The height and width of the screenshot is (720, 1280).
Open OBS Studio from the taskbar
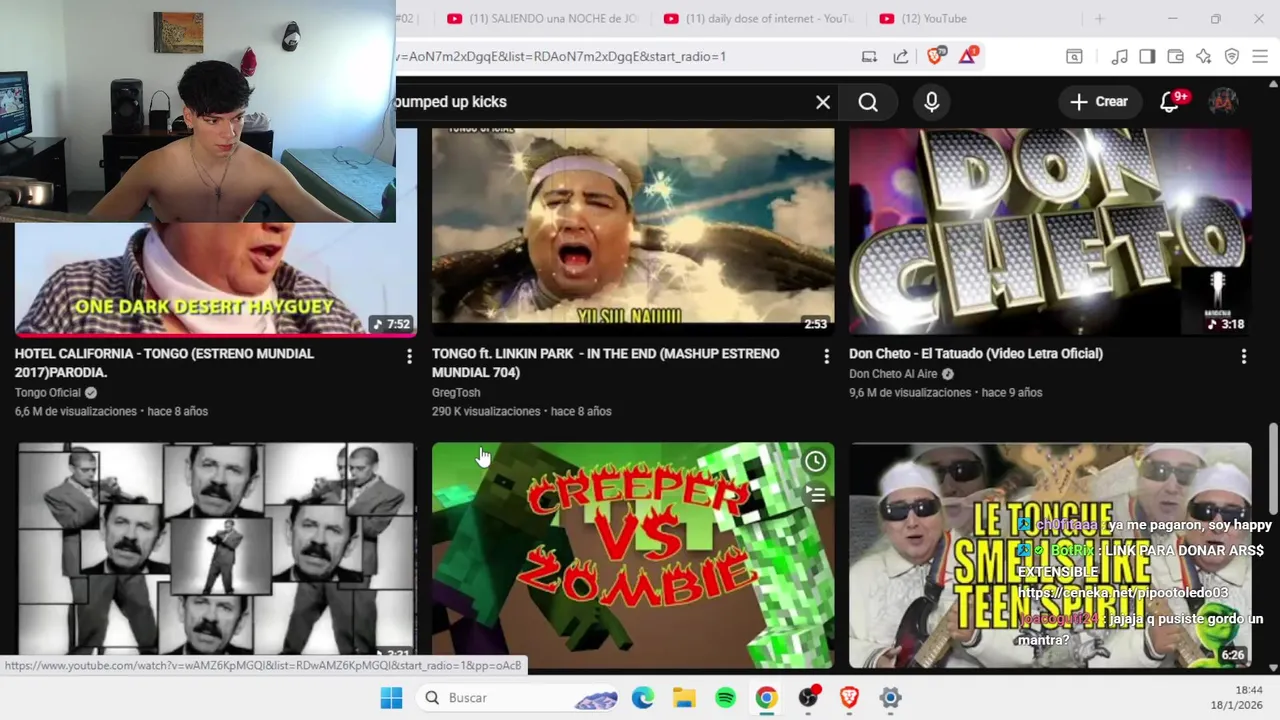[808, 698]
